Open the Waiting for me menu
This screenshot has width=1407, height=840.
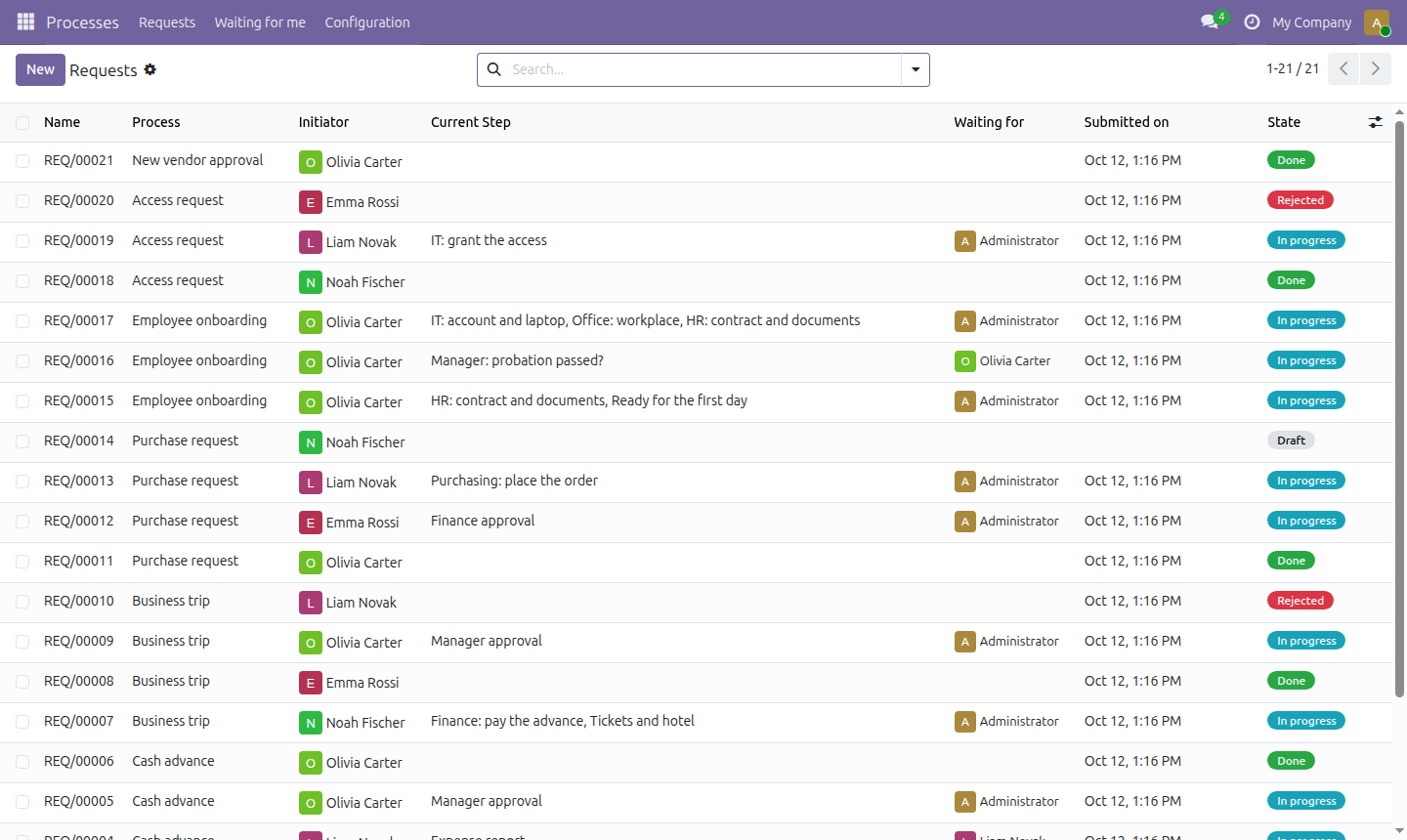[x=260, y=22]
